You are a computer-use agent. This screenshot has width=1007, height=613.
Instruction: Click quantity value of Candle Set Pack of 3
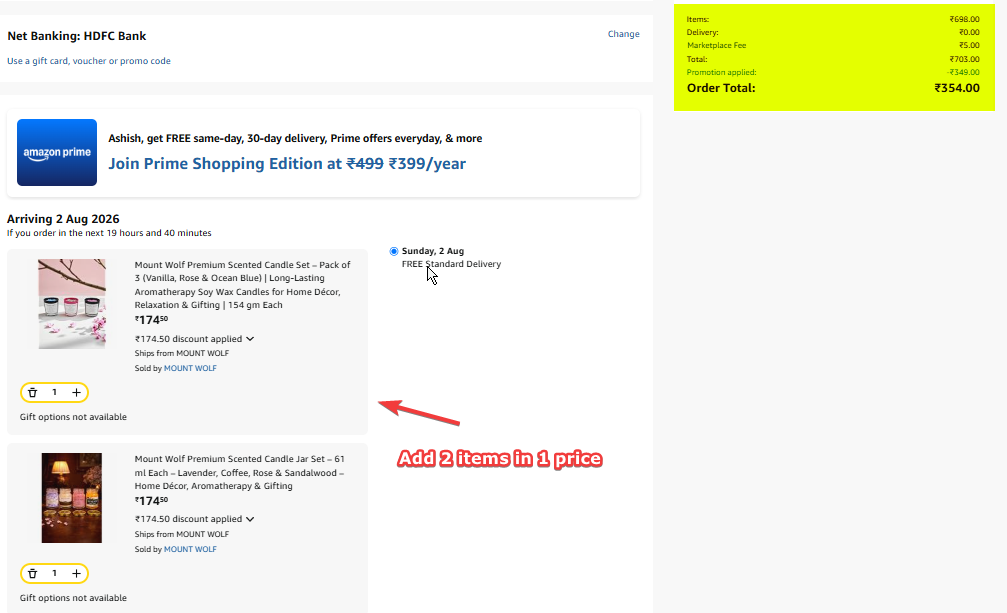click(x=55, y=392)
